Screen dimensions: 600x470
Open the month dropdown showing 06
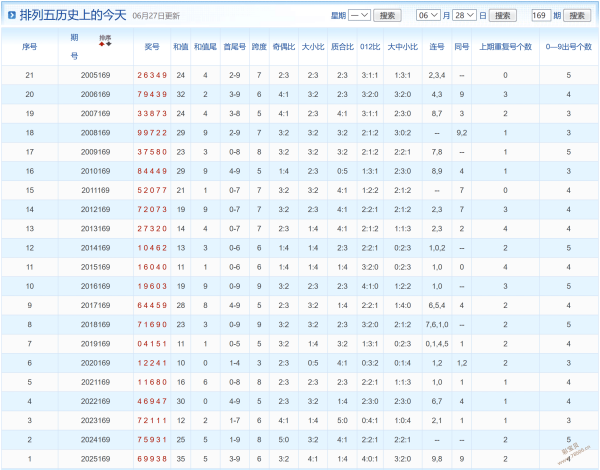coord(428,15)
